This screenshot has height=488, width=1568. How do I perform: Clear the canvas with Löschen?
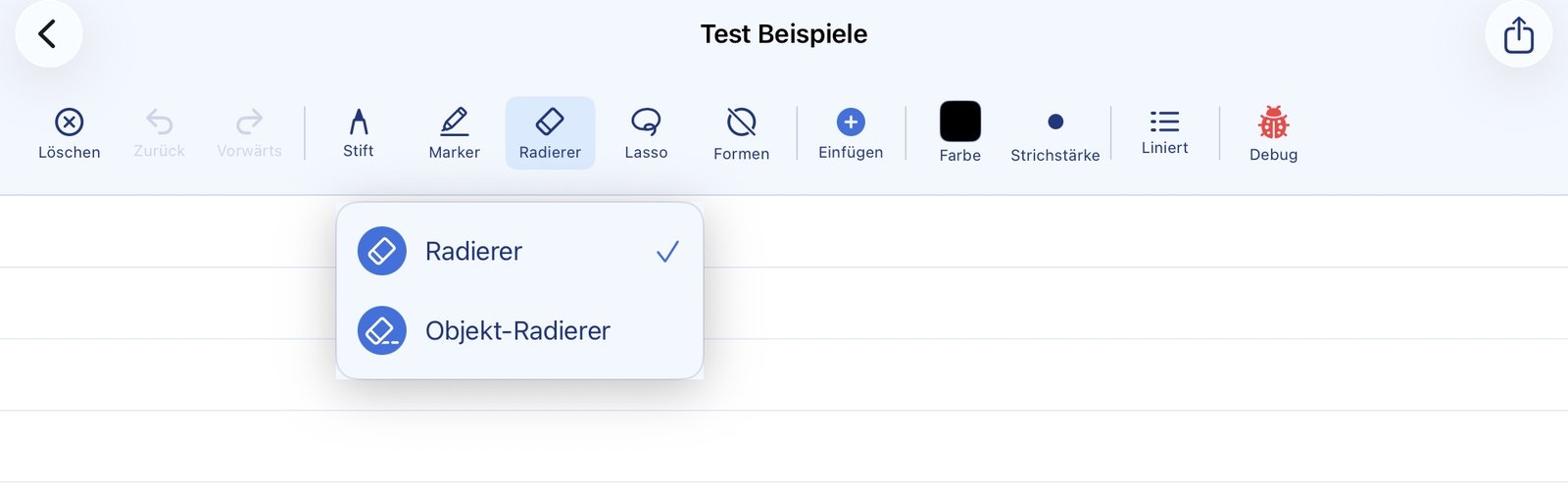(x=69, y=132)
